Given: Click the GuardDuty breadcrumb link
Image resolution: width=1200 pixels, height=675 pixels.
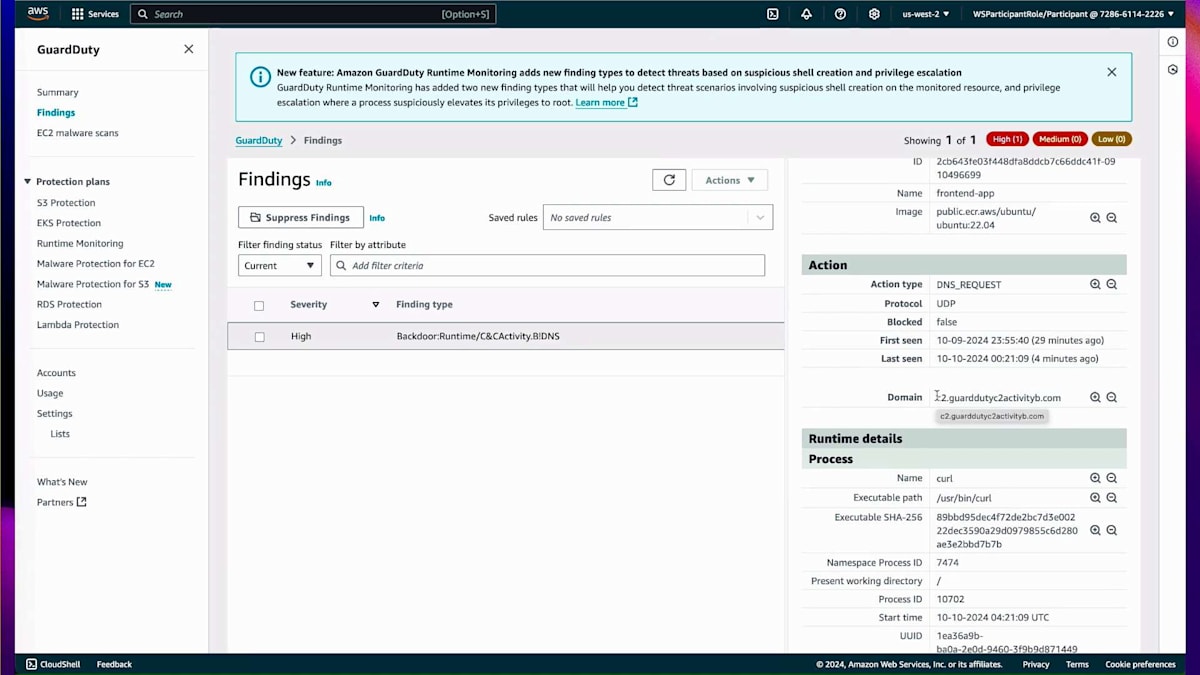Looking at the screenshot, I should (259, 141).
